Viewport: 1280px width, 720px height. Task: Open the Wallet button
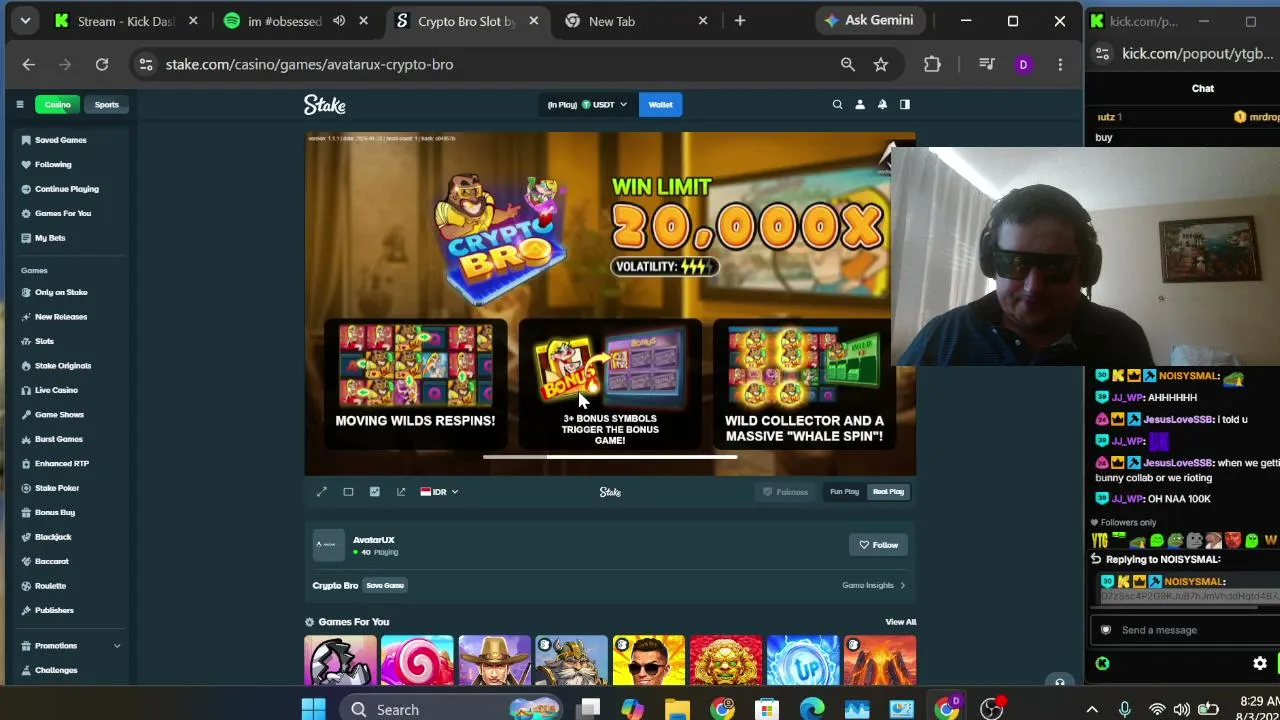coord(660,104)
